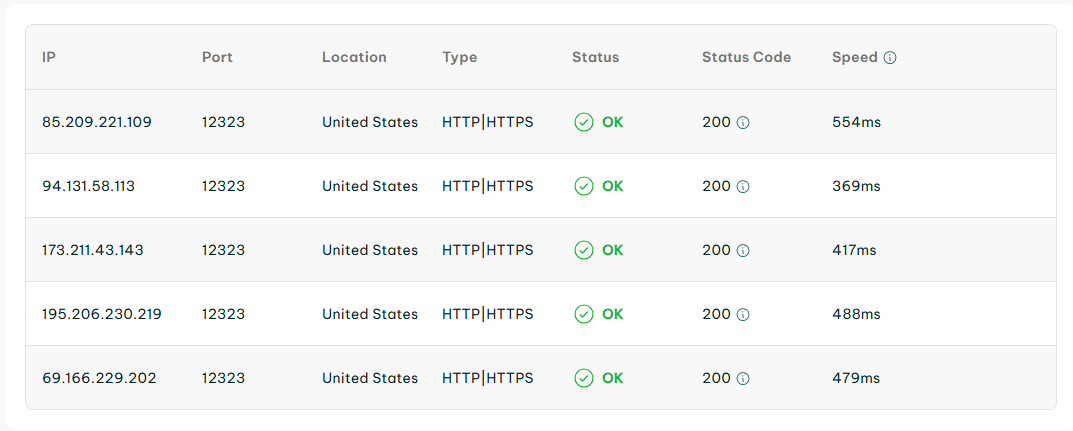Click the info icon beside Speed header
This screenshot has height=431, width=1073.
point(890,58)
